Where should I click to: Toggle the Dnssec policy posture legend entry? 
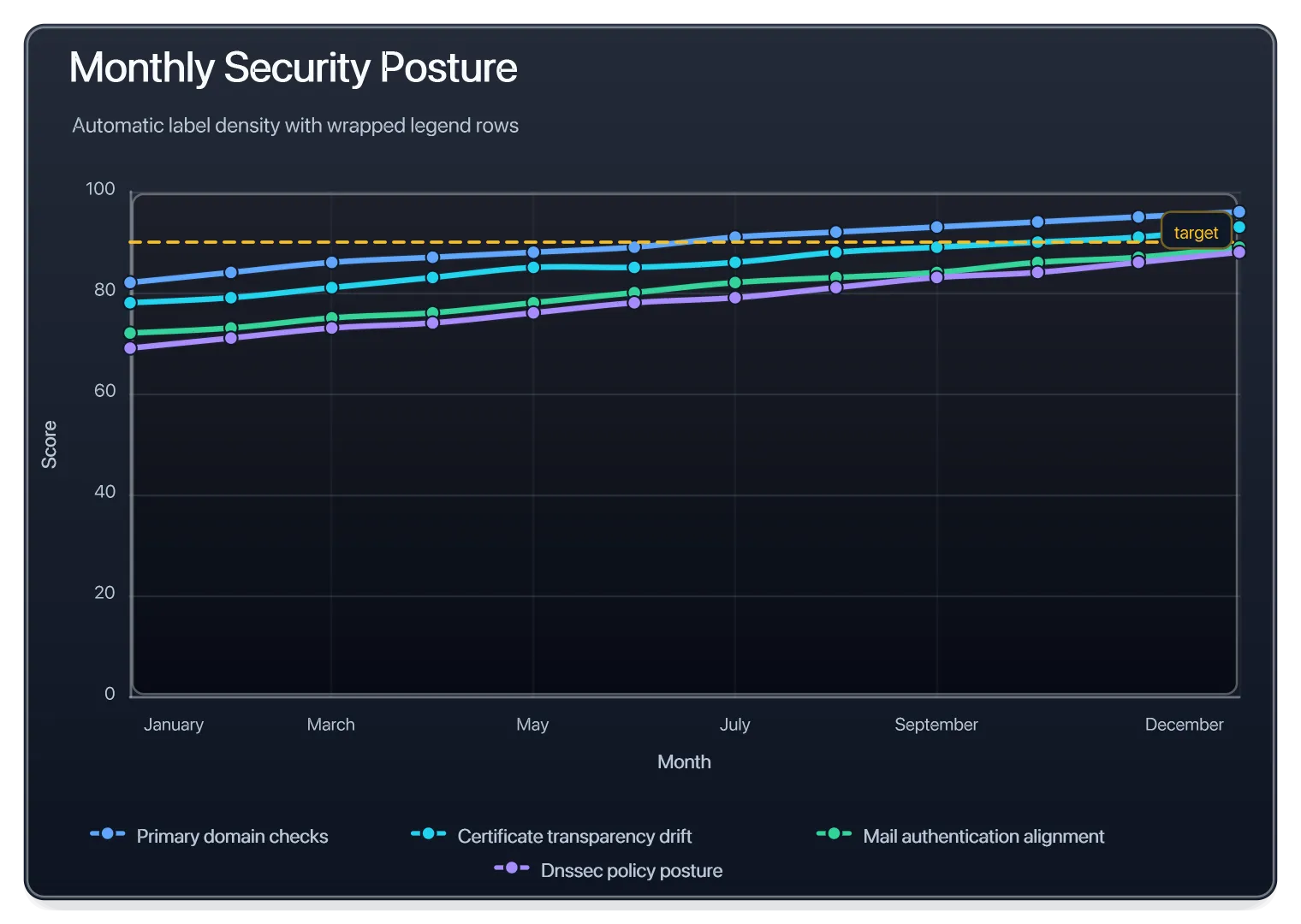tap(609, 870)
